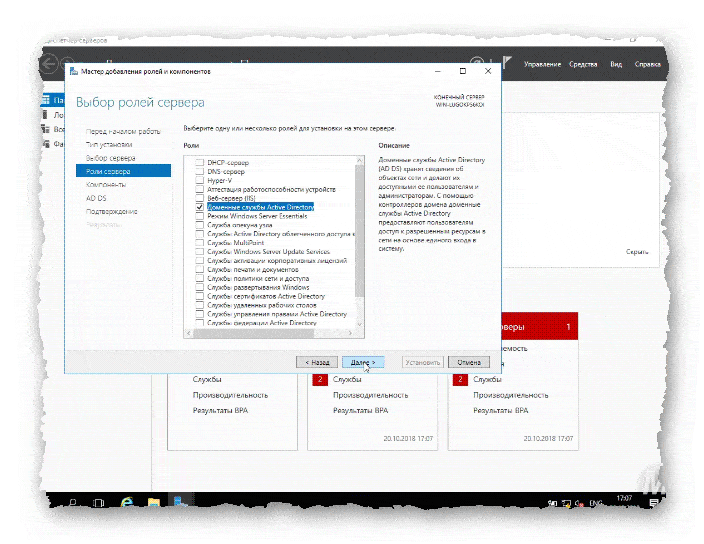The width and height of the screenshot is (704, 544).
Task: Open Службы in the first dashboard tile
Action: (x=207, y=379)
